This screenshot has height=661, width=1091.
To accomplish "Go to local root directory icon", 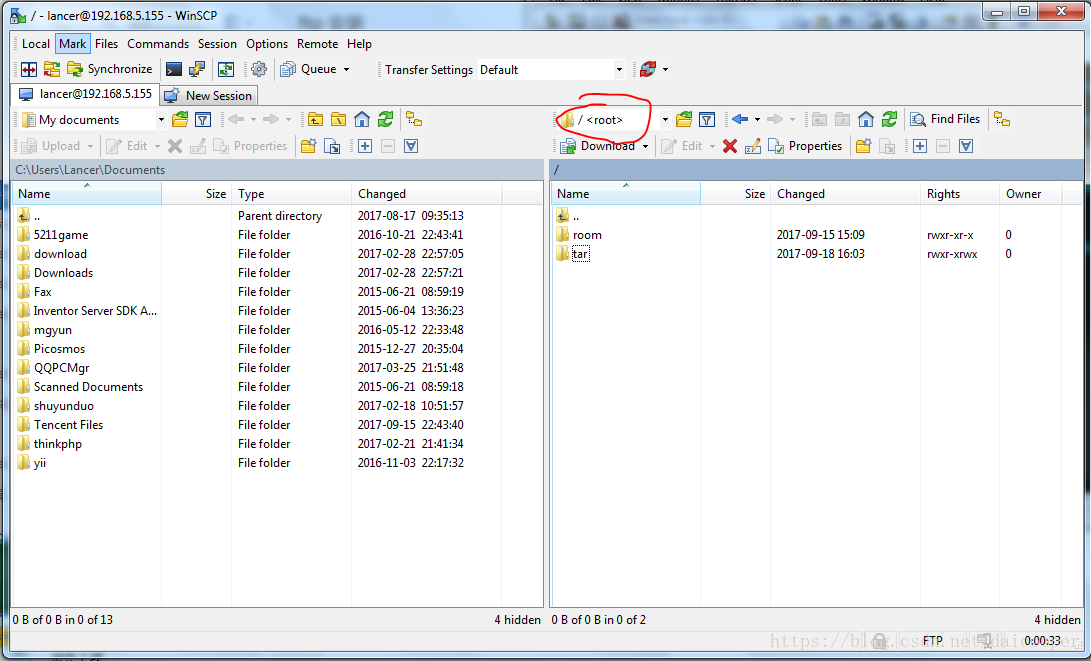I will pyautogui.click(x=338, y=120).
